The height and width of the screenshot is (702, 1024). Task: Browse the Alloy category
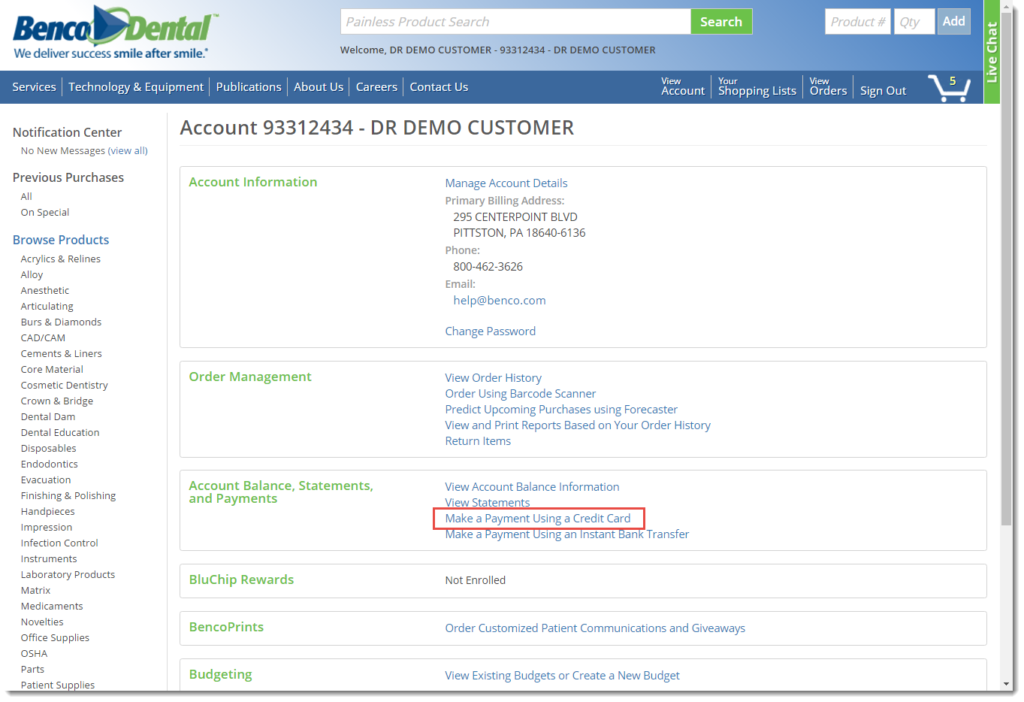pyautogui.click(x=31, y=274)
